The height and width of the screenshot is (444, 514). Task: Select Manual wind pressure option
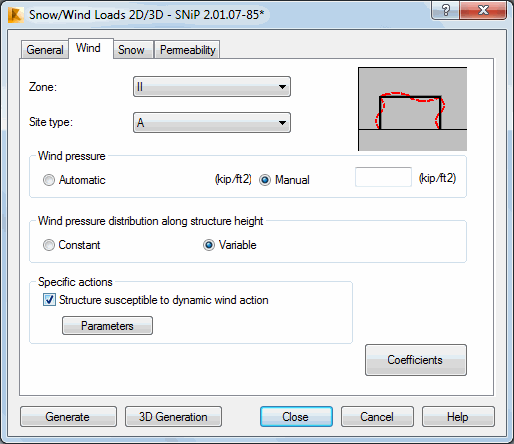[x=265, y=180]
